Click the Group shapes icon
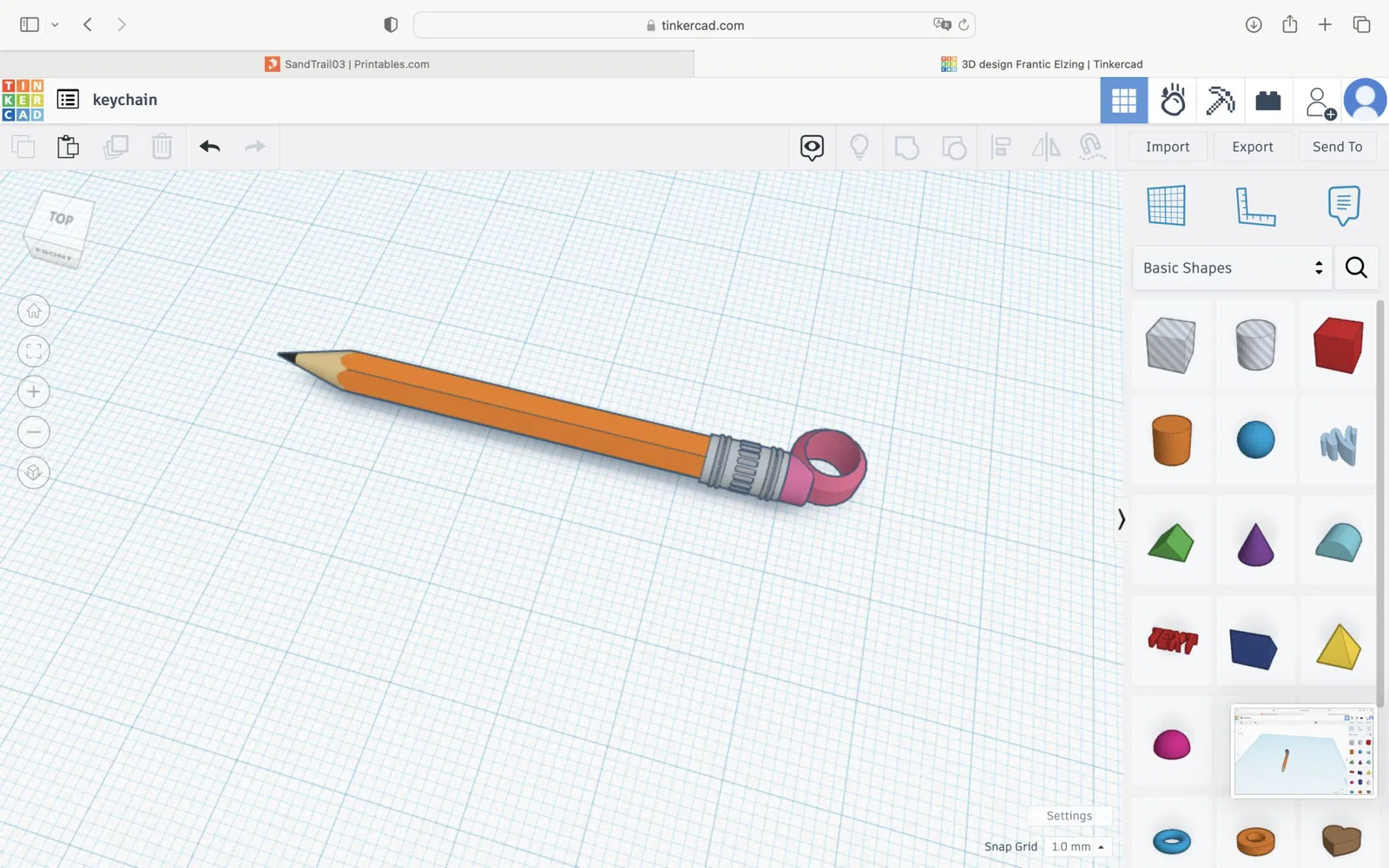The width and height of the screenshot is (1389, 868). 906,148
